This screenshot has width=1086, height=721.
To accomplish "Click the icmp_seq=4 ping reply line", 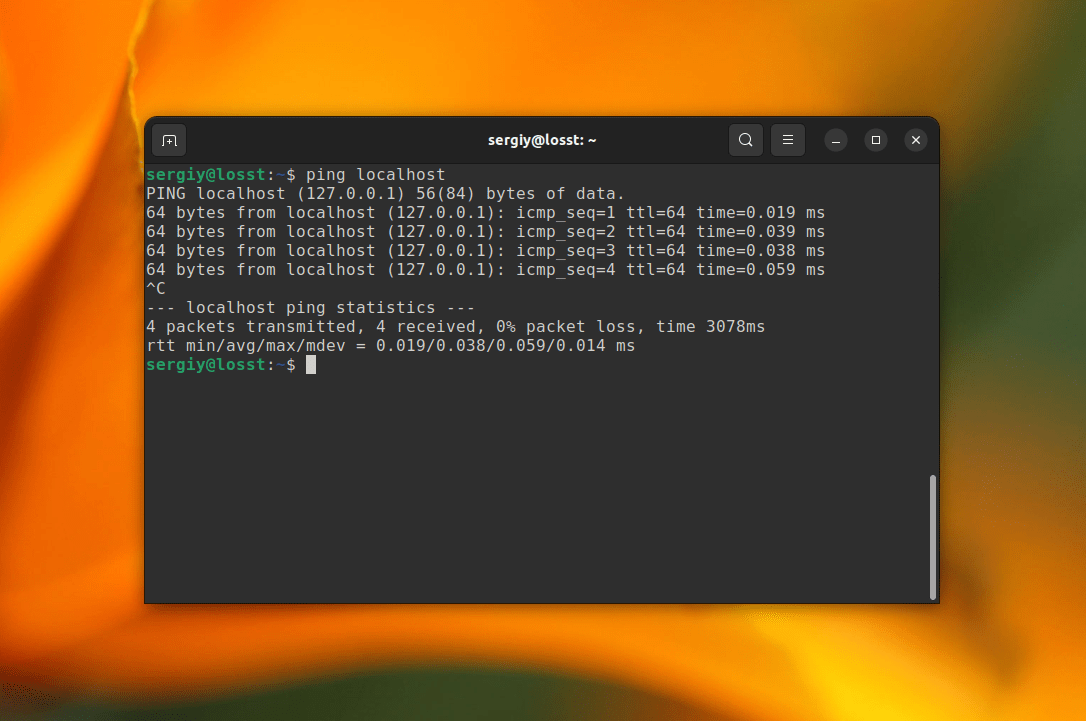I will pyautogui.click(x=485, y=269).
